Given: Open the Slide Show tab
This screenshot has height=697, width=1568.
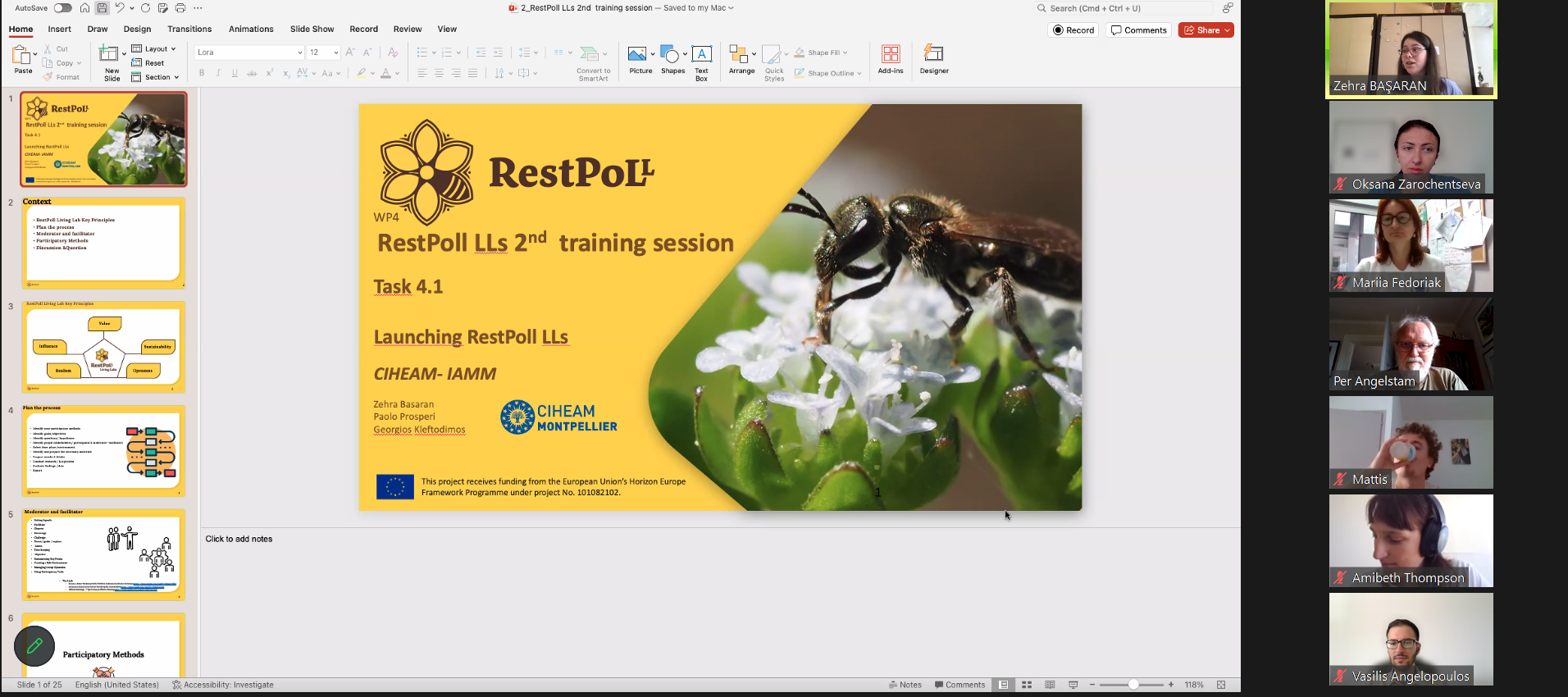Looking at the screenshot, I should (x=312, y=29).
